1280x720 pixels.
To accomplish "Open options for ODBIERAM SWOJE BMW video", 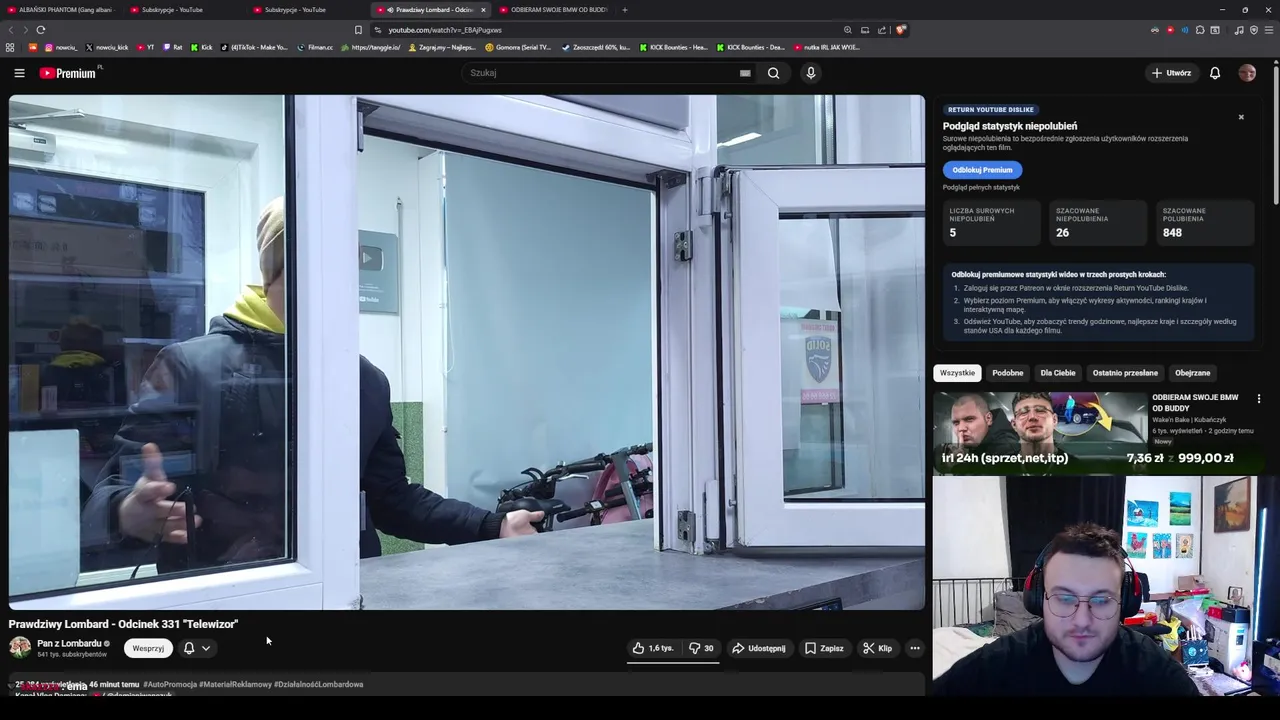I will point(1259,399).
